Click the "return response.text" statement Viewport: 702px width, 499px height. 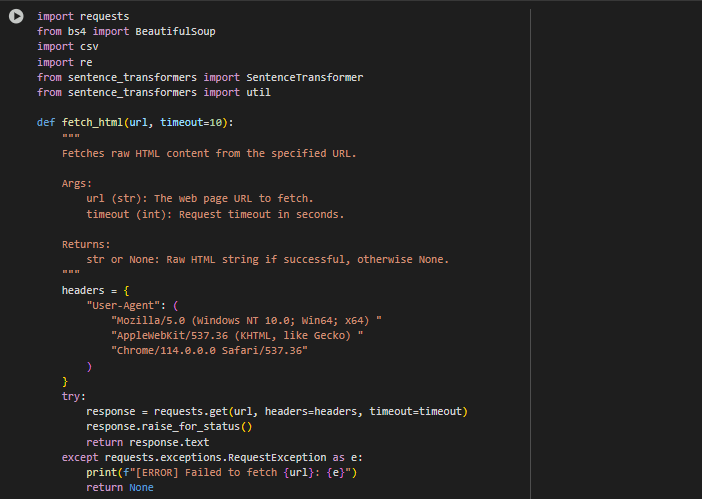point(148,442)
